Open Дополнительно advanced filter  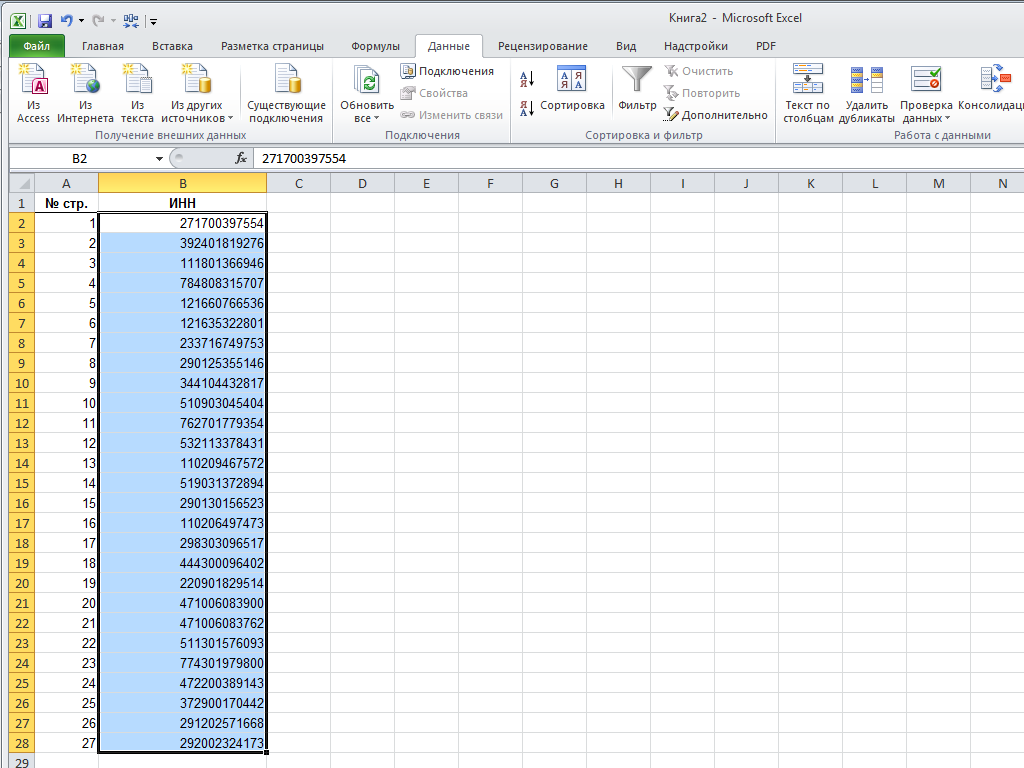716,115
